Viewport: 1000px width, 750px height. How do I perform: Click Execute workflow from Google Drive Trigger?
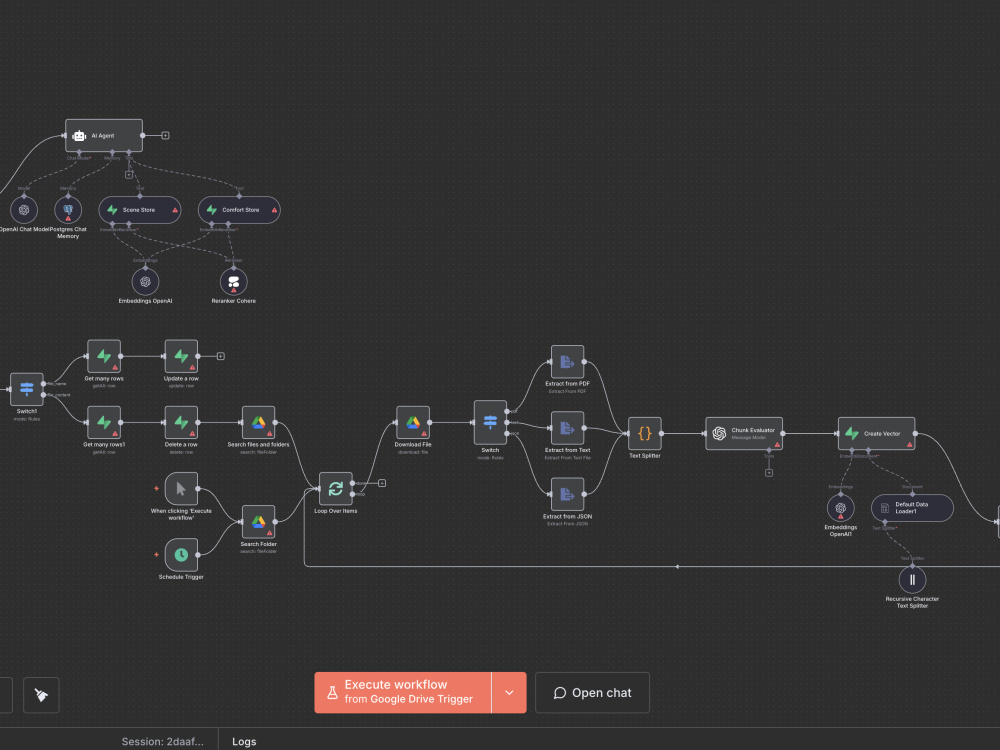[x=402, y=693]
